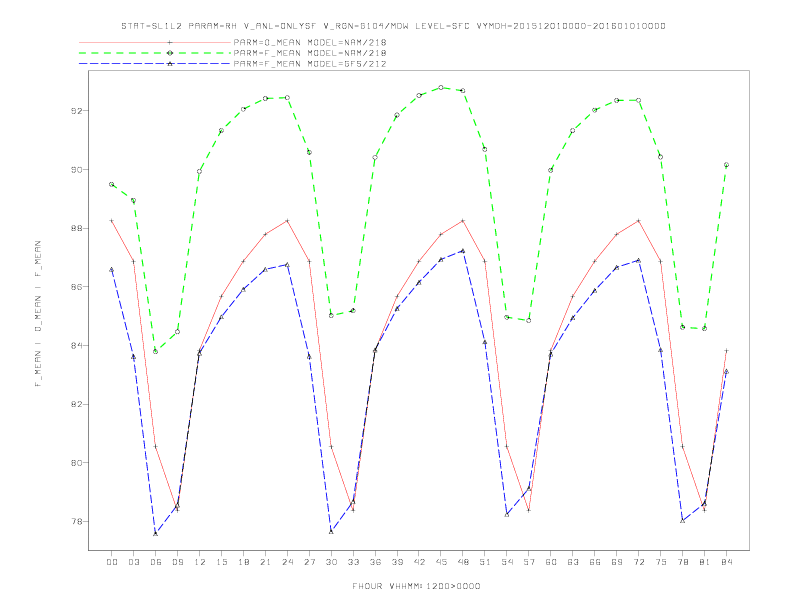Click the chart title beginning STAT=SL1L2 PARAM=RH
This screenshot has height=612, width=792.
(393, 26)
